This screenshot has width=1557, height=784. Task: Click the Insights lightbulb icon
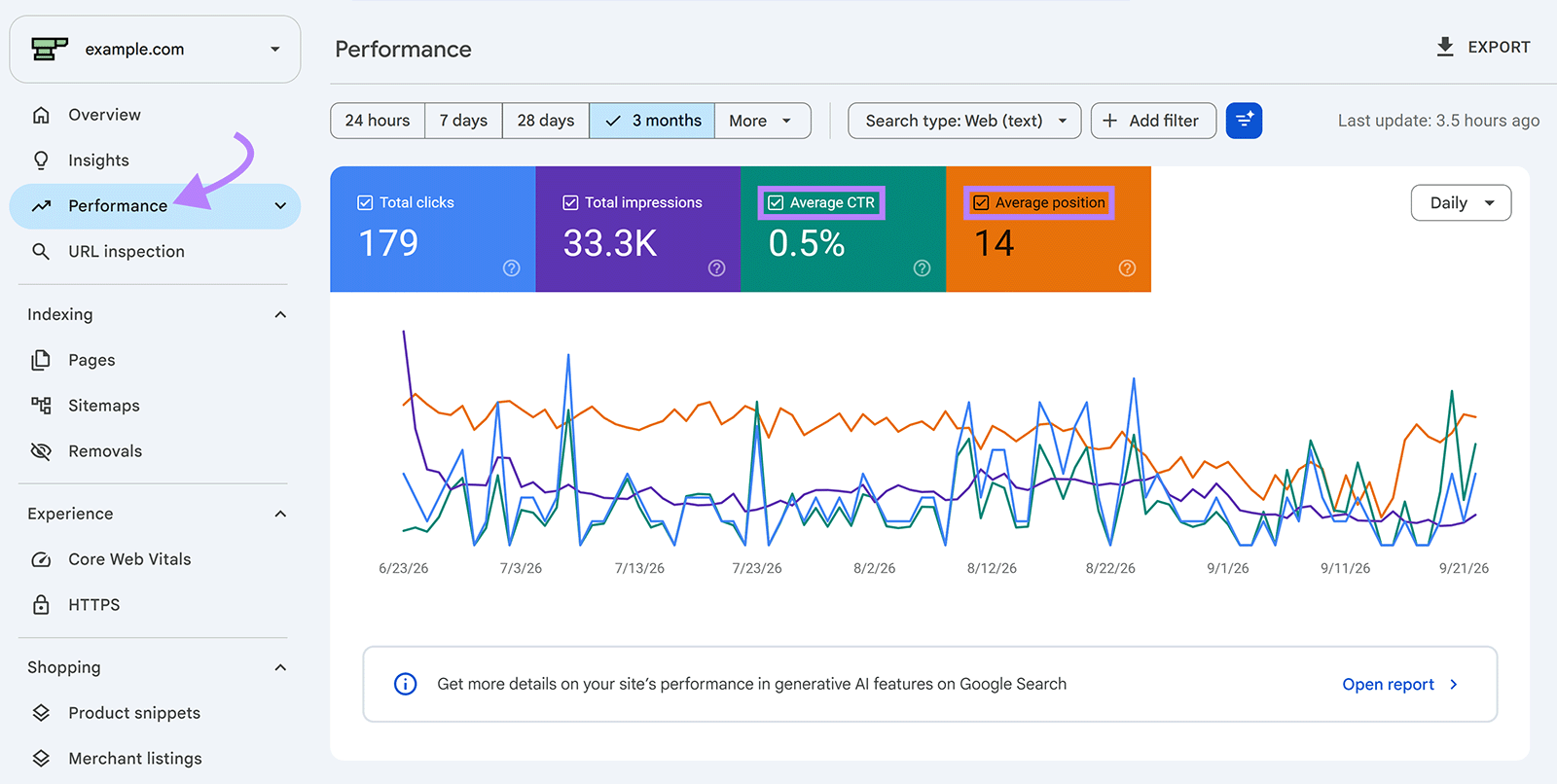[x=41, y=160]
